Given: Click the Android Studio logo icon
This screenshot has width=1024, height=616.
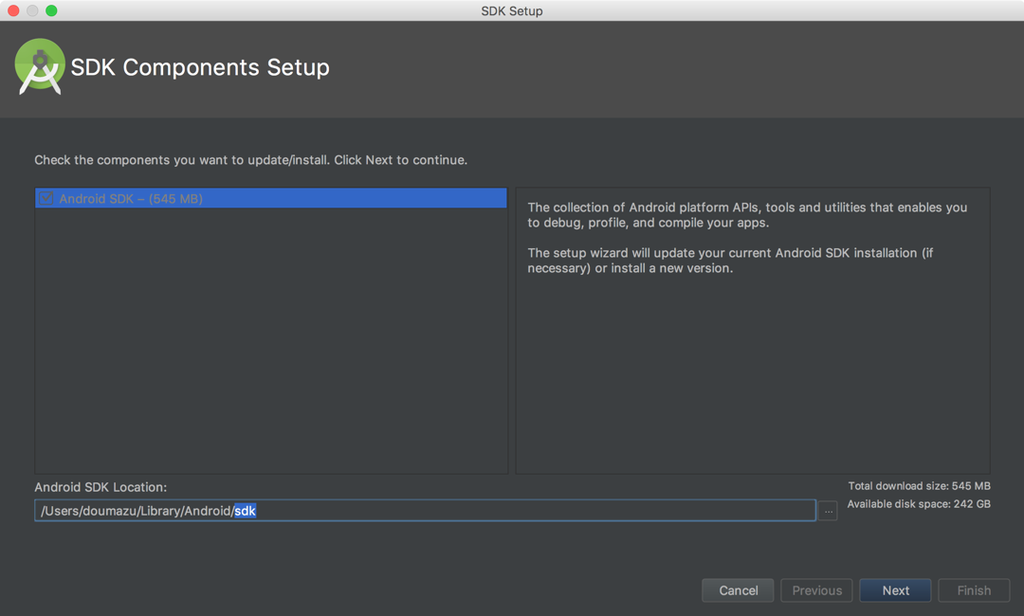Looking at the screenshot, I should (x=40, y=67).
